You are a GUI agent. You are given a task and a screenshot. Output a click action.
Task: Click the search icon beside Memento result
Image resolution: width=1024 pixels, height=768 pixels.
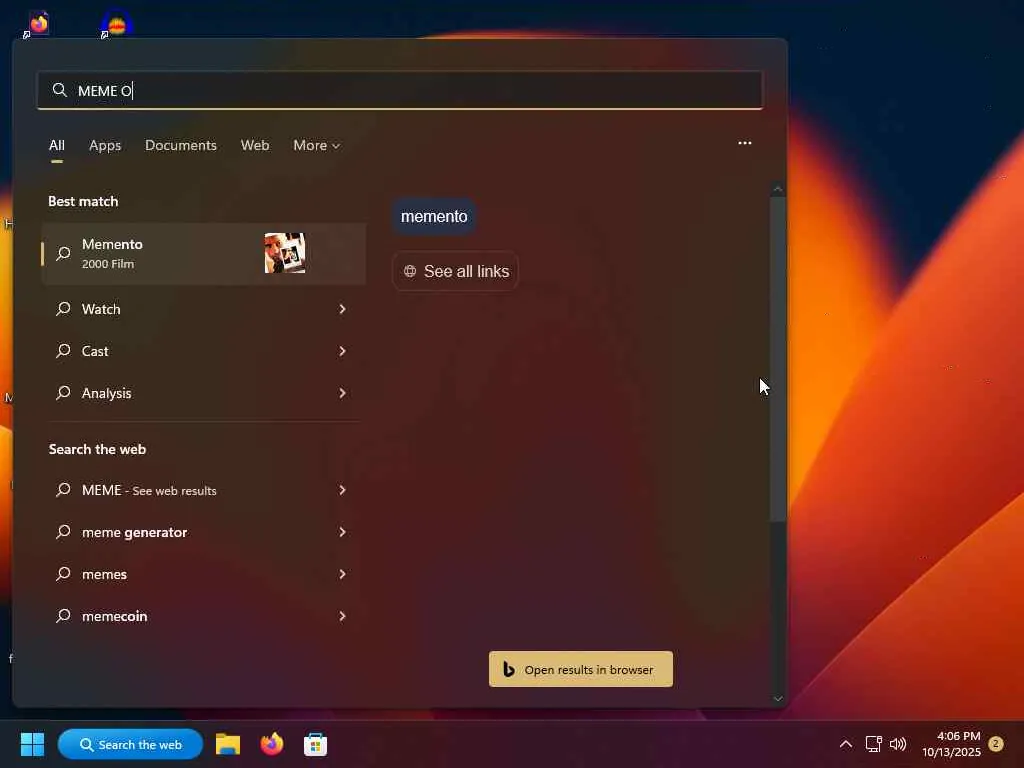point(63,253)
